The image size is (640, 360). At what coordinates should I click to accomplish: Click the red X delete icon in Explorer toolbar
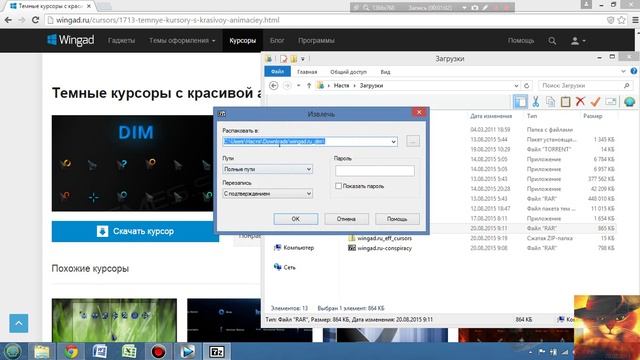[x=580, y=102]
